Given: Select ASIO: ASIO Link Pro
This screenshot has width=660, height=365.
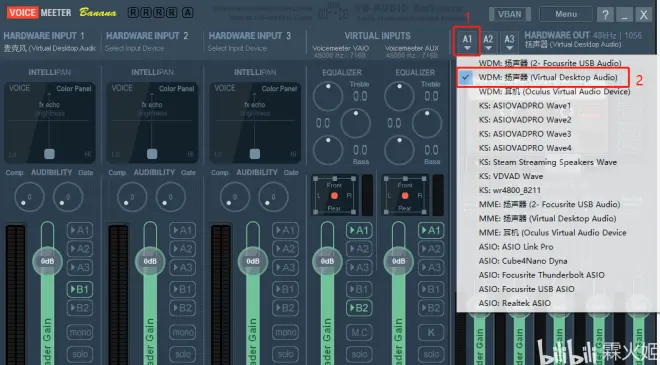Looking at the screenshot, I should click(516, 247).
